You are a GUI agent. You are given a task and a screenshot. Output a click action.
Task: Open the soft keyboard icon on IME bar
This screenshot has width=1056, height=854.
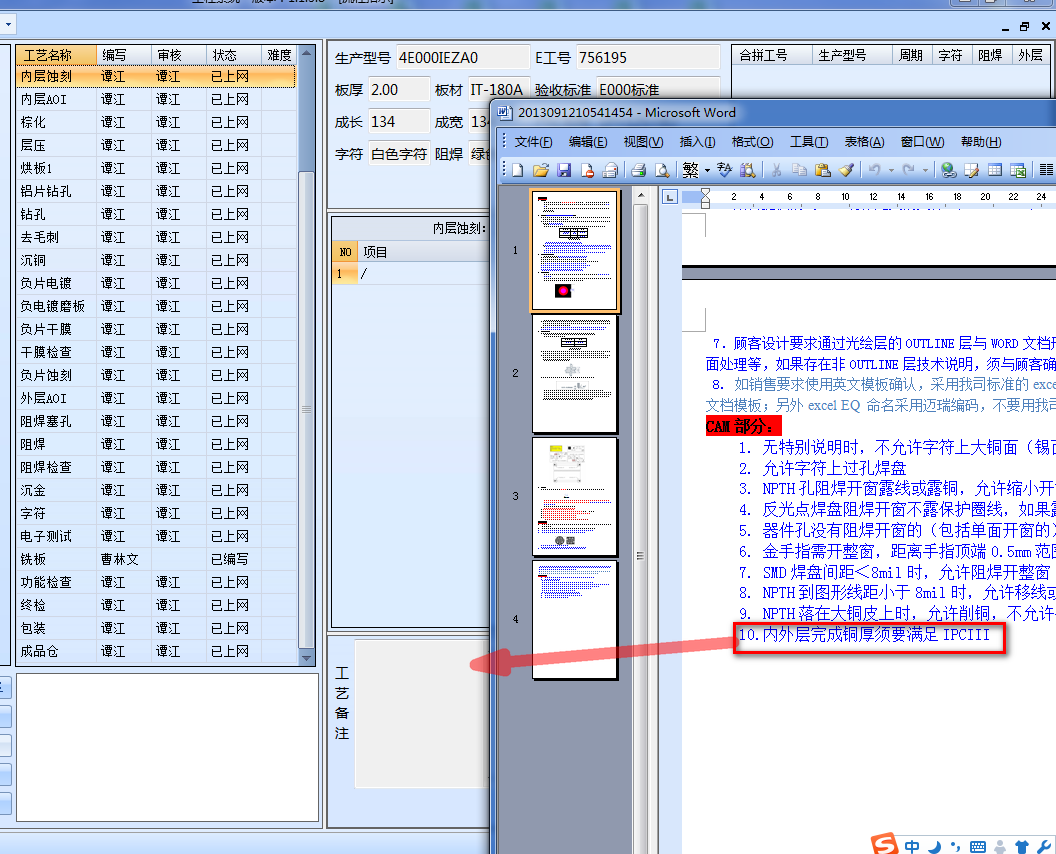978,847
